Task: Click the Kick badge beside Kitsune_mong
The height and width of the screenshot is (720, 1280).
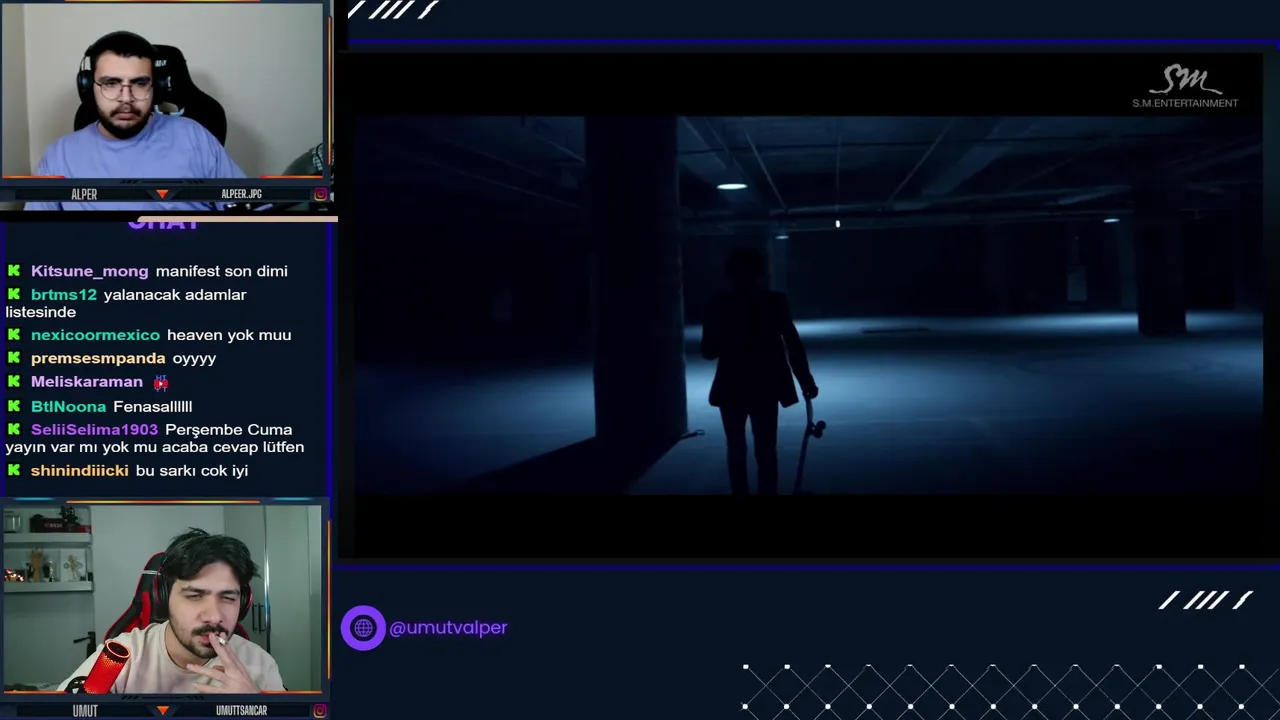Action: click(14, 271)
